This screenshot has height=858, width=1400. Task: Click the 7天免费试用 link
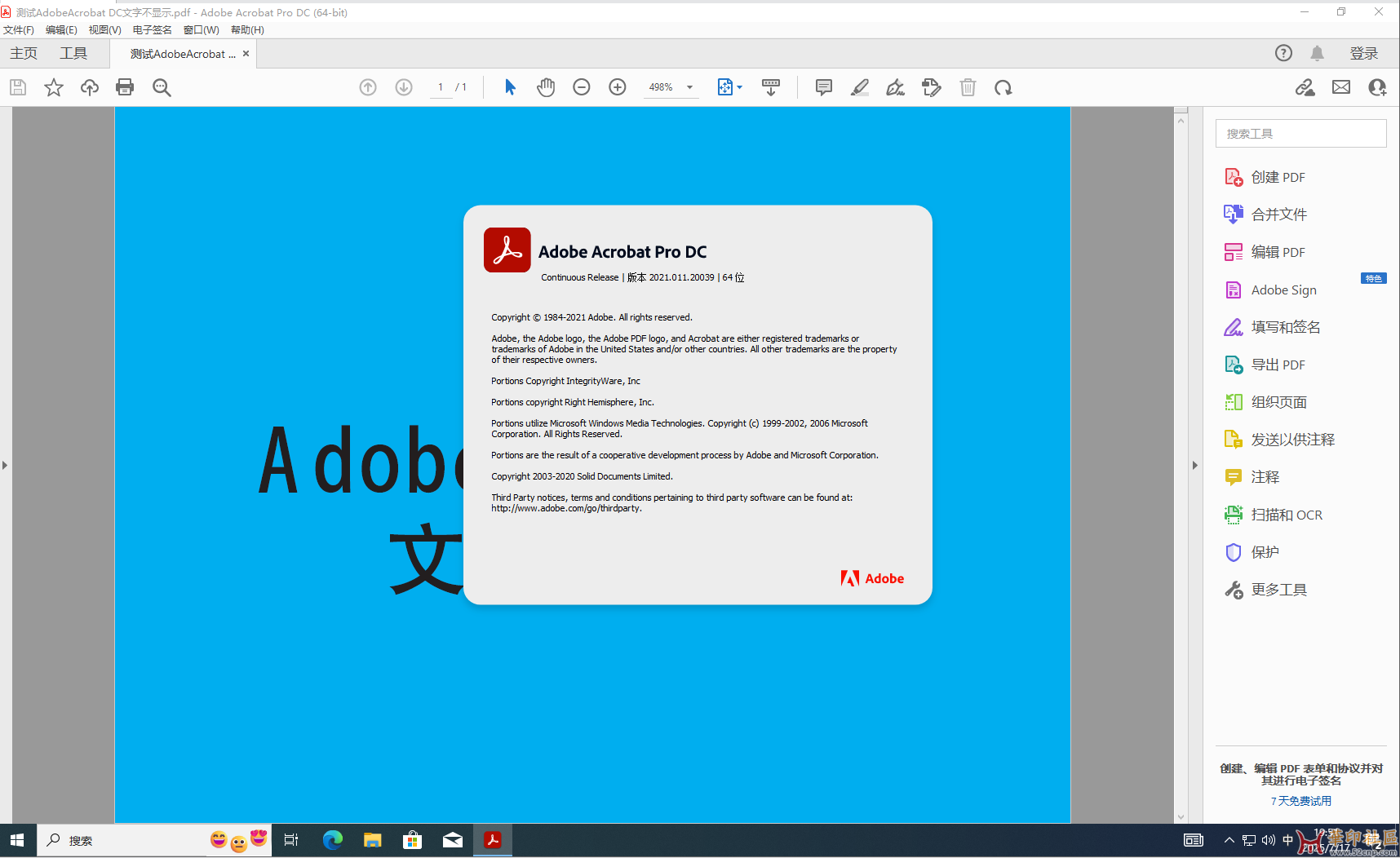pos(1300,801)
